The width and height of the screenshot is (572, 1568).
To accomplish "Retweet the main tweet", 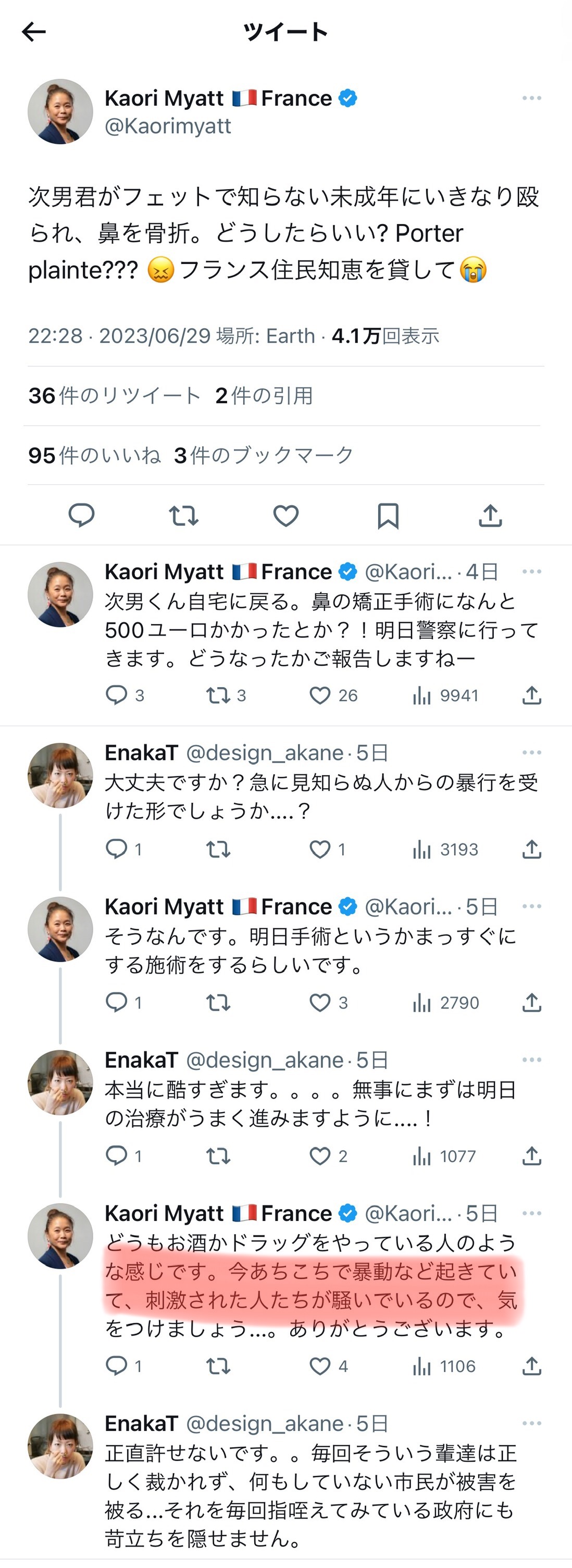I will tap(183, 516).
